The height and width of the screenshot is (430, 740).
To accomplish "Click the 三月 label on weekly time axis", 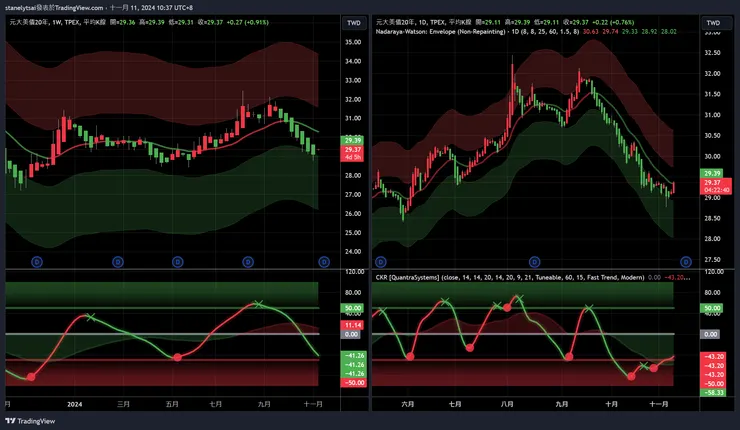I will click(x=123, y=404).
